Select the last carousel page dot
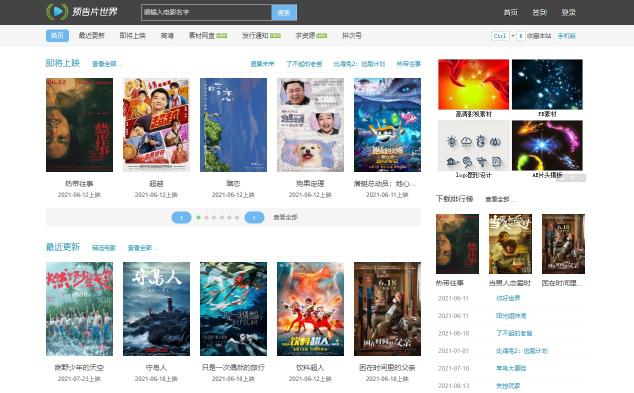Screen dimensions: 634x393 [x=237, y=218]
